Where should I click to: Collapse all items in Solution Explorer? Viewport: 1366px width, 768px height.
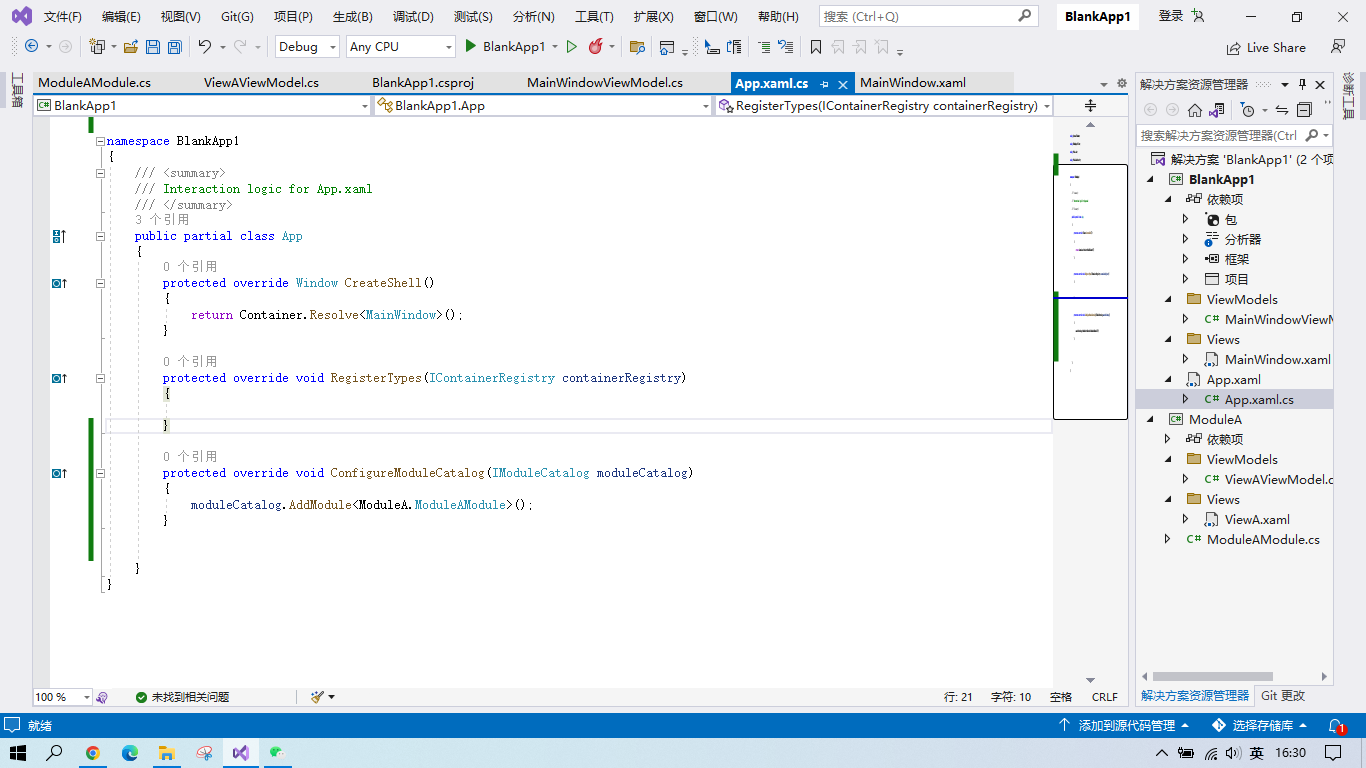point(1304,110)
